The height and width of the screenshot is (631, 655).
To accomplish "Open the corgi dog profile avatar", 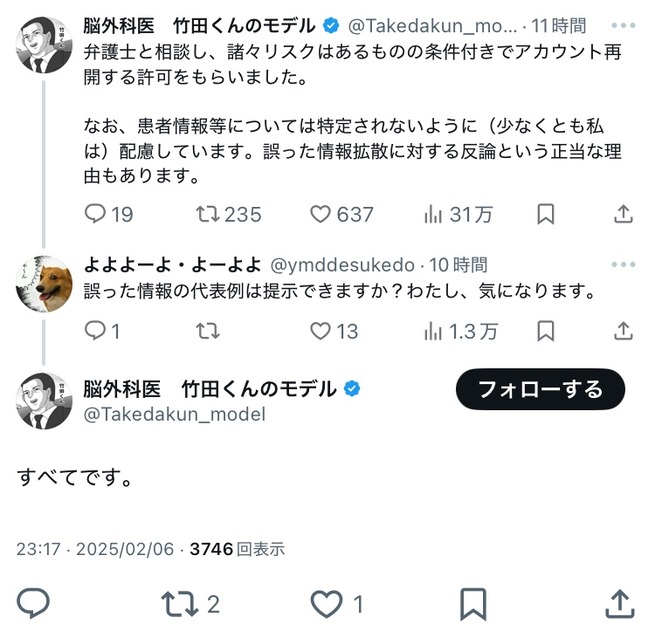I will pyautogui.click(x=44, y=284).
